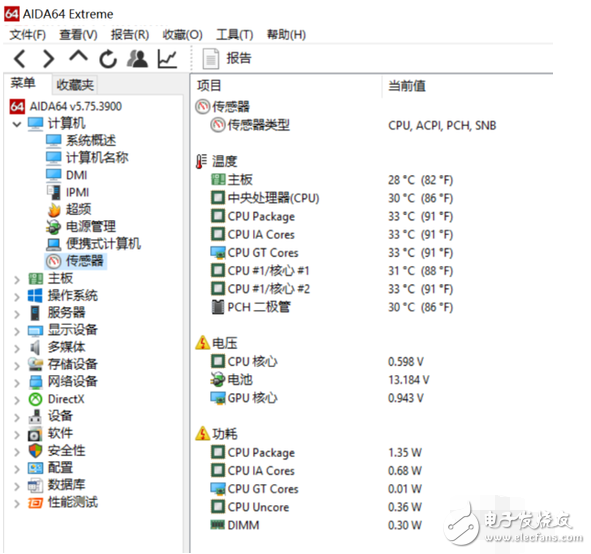This screenshot has width=591, height=554.
Task: Open the 收藏(O) menu
Action: pos(182,35)
